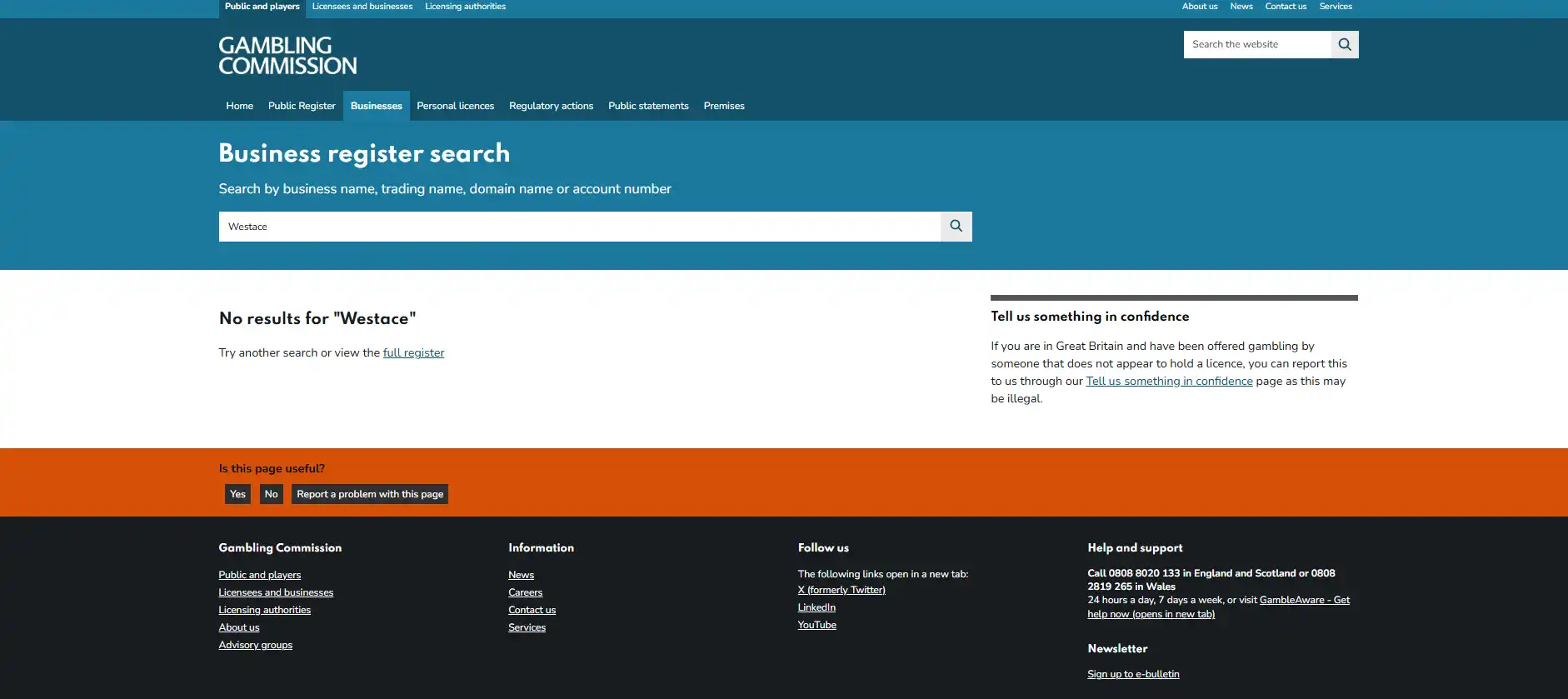Open footer About us link
The image size is (1568, 699).
(x=239, y=627)
